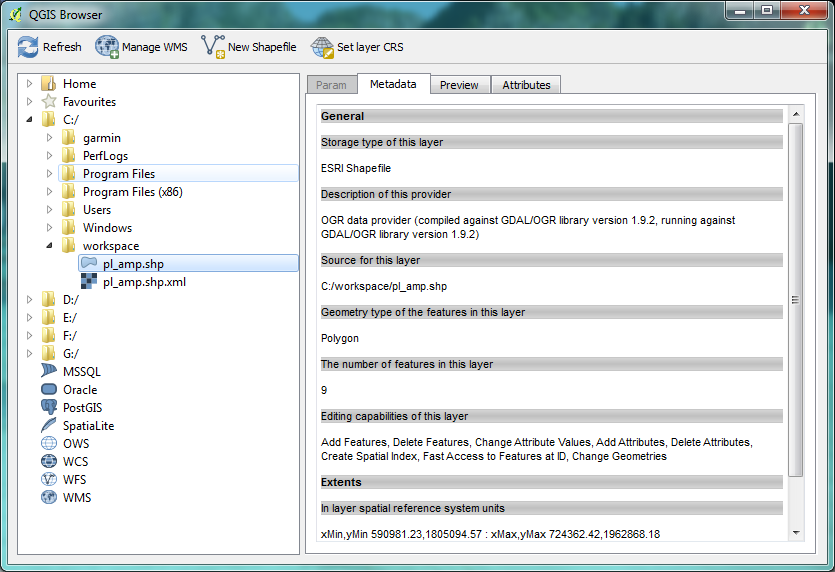Expand the G:/ drive node

(x=29, y=353)
